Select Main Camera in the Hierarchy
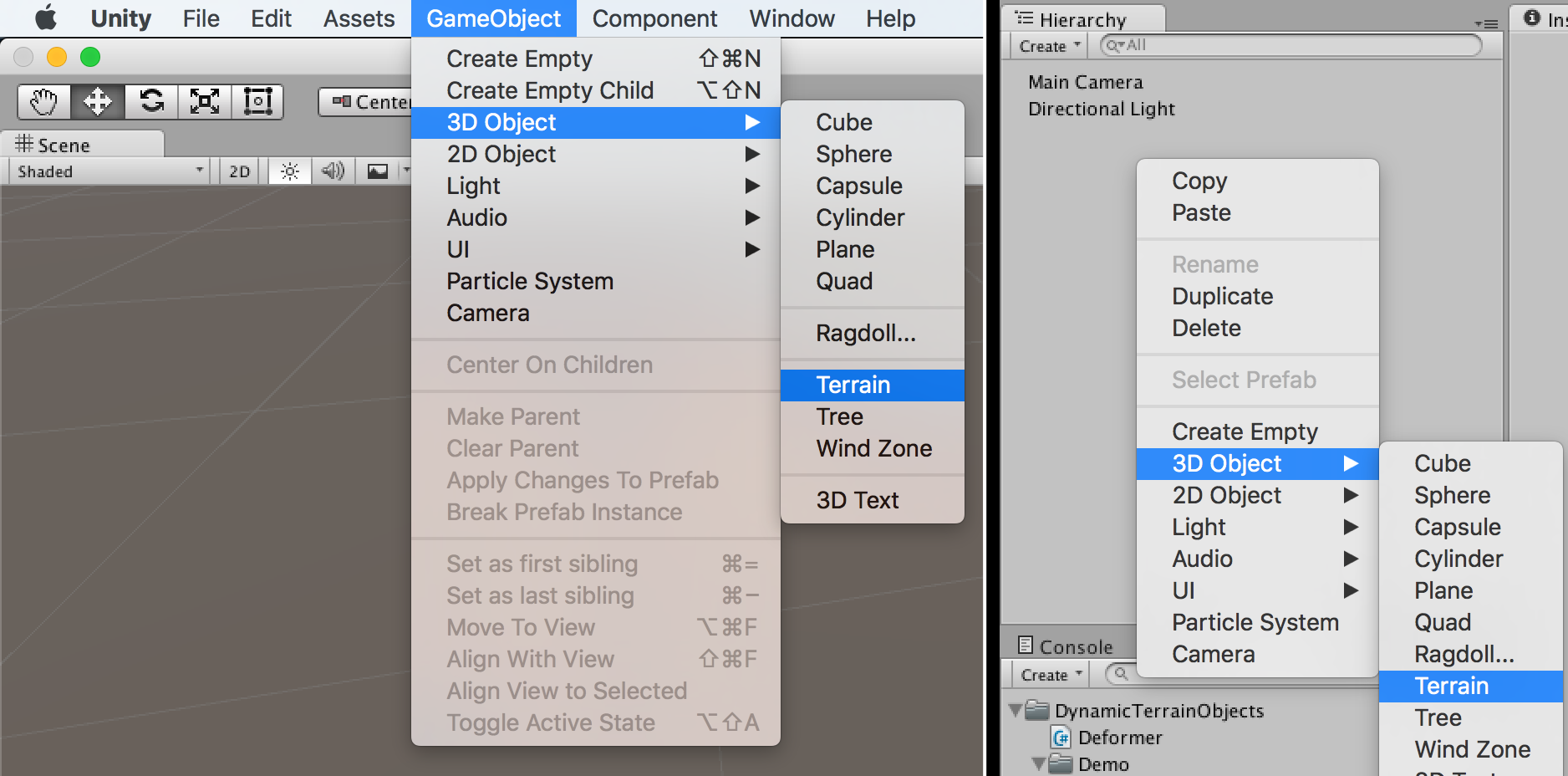 point(1085,82)
